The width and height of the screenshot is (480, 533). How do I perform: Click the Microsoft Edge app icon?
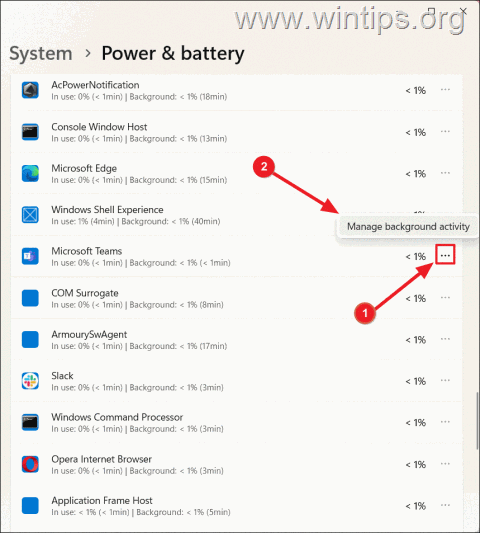coord(30,174)
